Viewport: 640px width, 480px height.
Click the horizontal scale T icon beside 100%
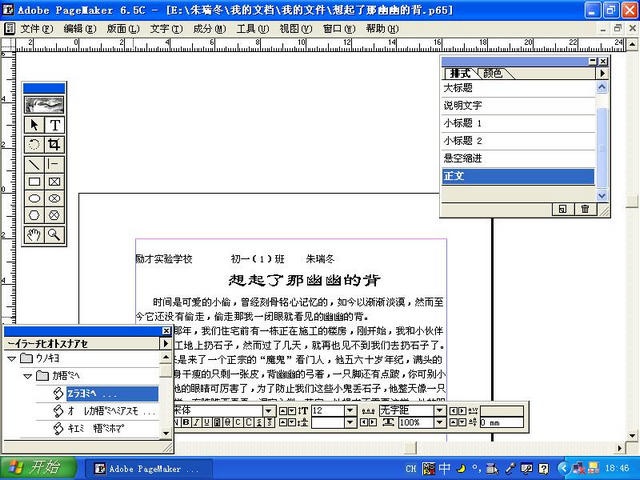pos(388,422)
